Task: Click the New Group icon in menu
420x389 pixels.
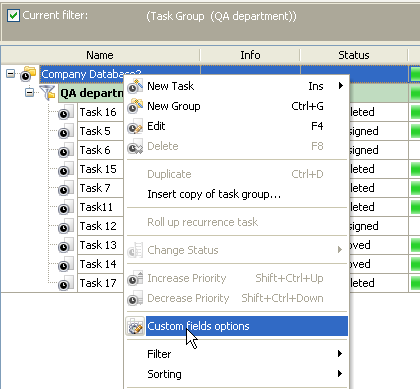Action: coord(135,106)
